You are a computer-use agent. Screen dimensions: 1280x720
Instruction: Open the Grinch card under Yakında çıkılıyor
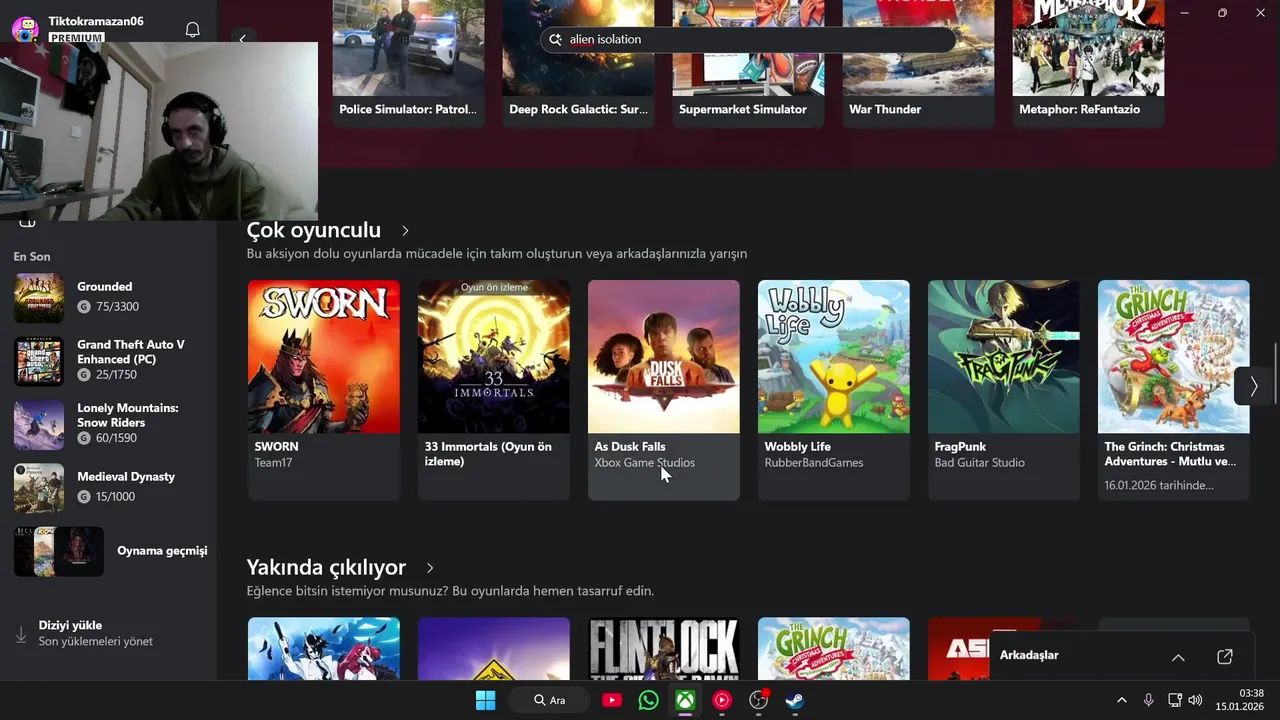[x=834, y=649]
